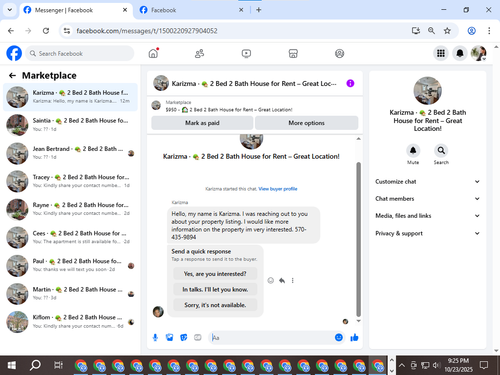Click the Mark as paid button
The image size is (500, 375).
pos(202,123)
